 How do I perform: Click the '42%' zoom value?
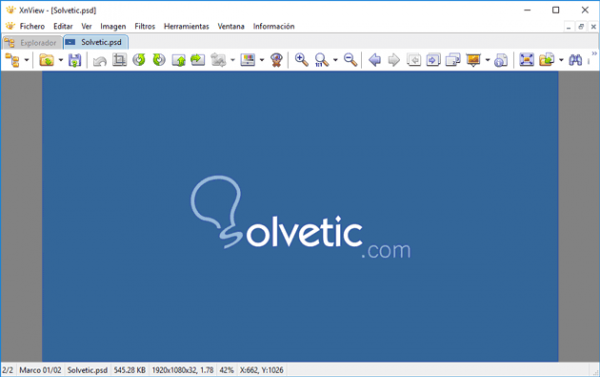click(227, 370)
